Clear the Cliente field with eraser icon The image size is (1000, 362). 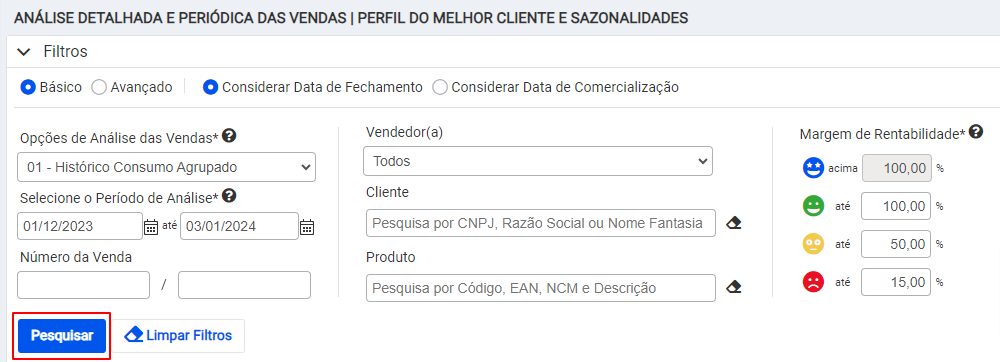pyautogui.click(x=733, y=224)
